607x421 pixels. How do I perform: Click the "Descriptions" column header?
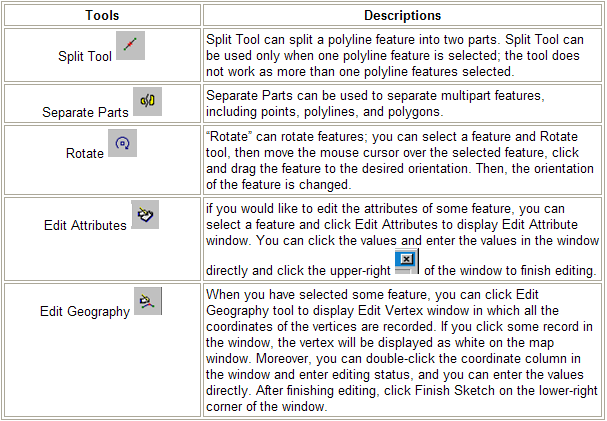pyautogui.click(x=403, y=15)
